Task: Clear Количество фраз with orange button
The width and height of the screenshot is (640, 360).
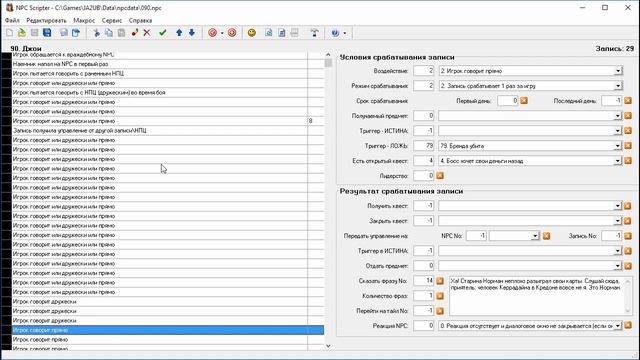Action: point(440,296)
